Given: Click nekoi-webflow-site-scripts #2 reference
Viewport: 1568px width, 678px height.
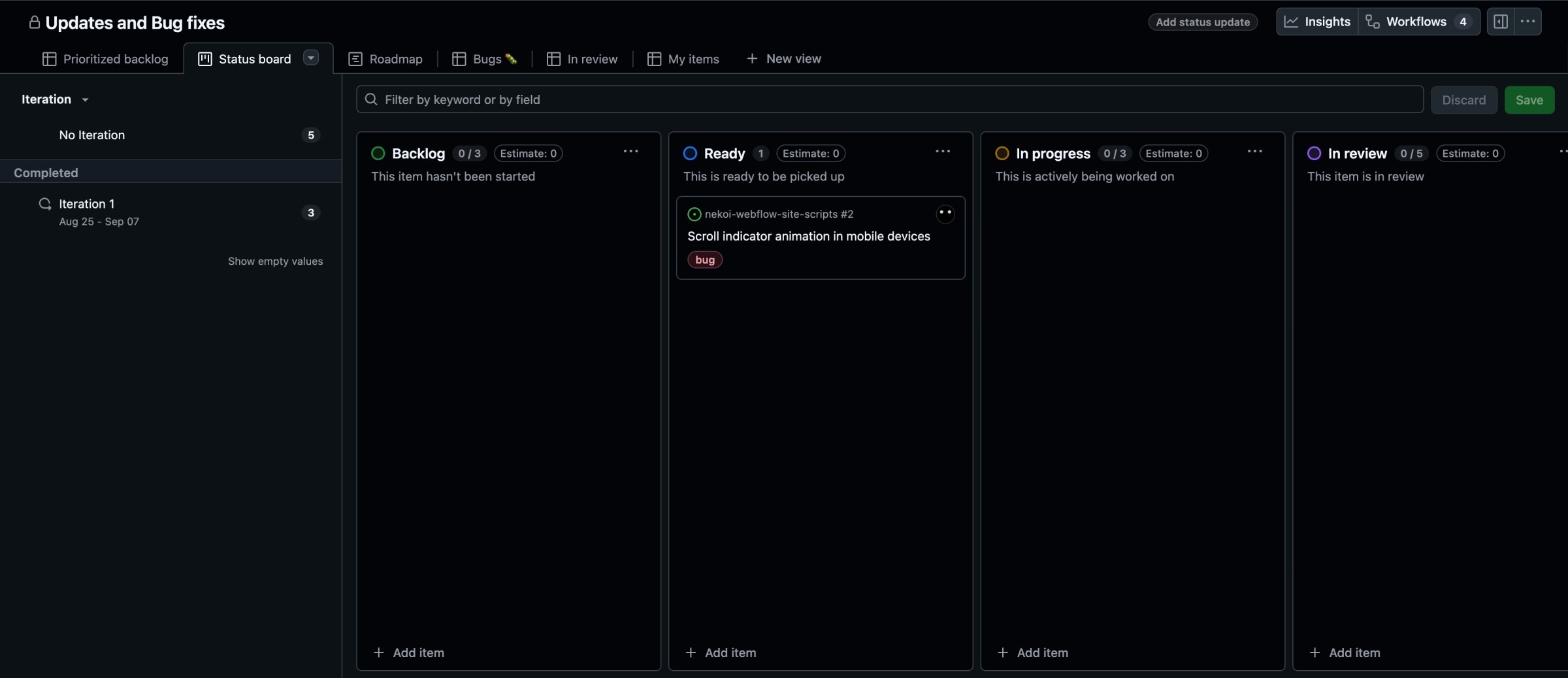Looking at the screenshot, I should coord(779,214).
